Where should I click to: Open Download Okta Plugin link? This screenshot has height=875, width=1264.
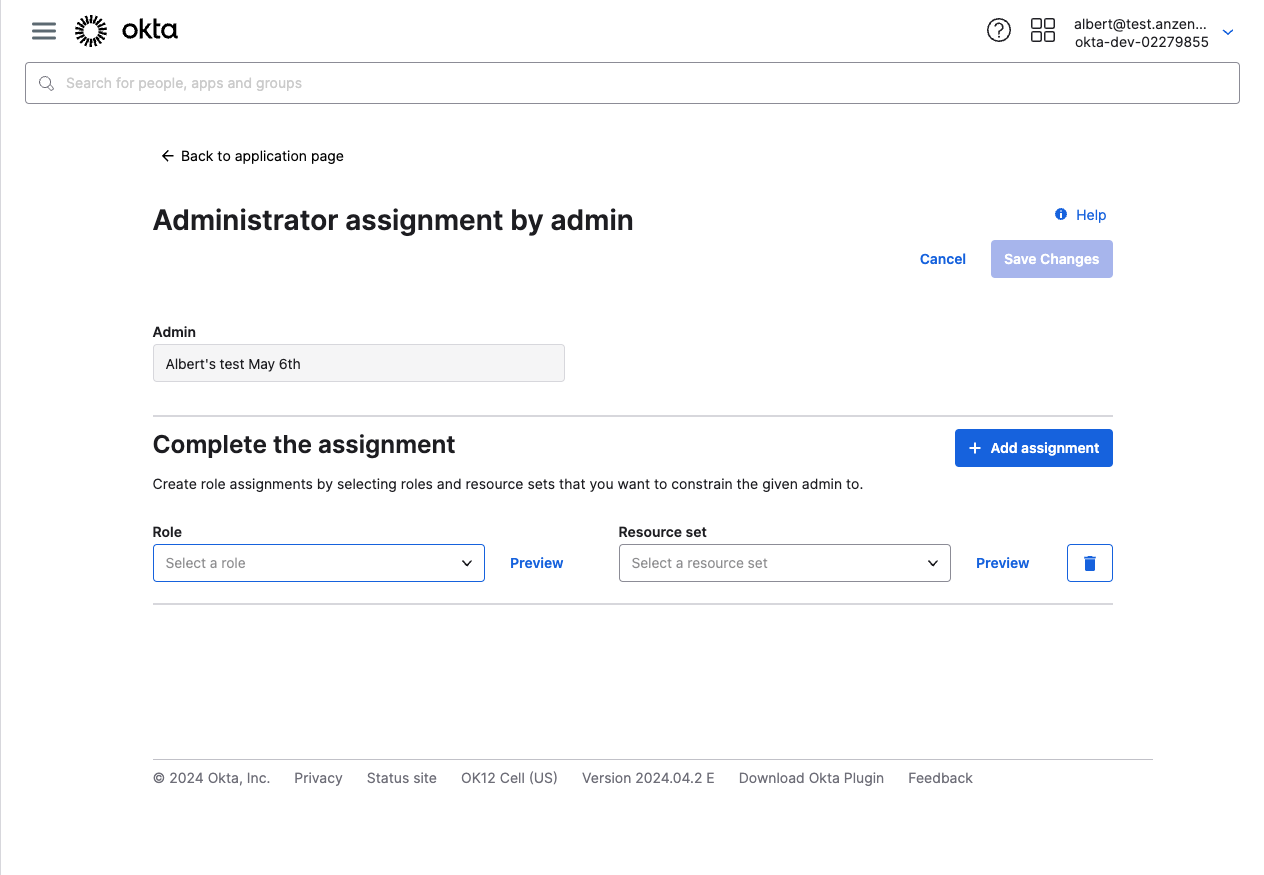[x=810, y=778]
